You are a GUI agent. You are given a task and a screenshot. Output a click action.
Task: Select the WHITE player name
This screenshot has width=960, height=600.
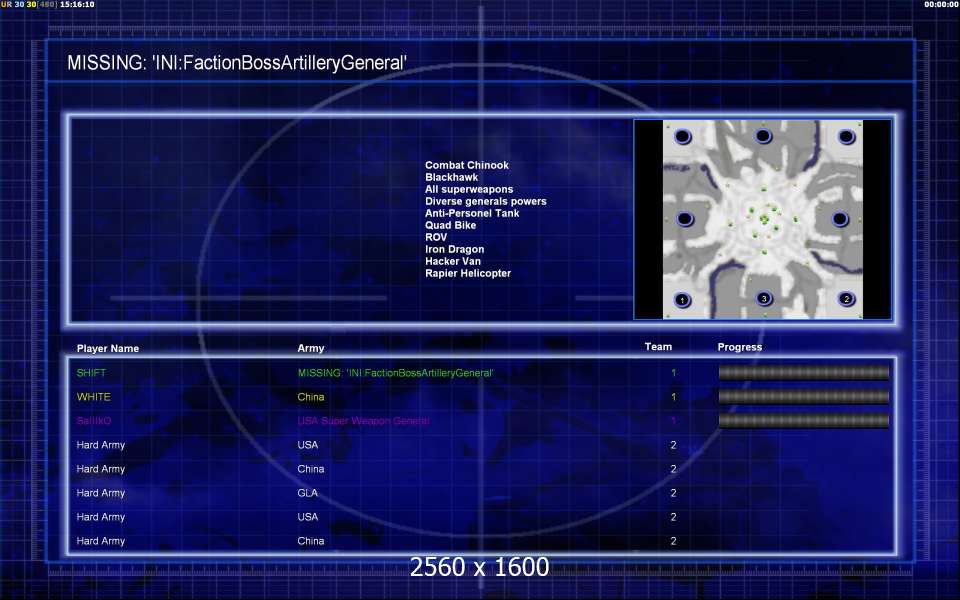(94, 397)
